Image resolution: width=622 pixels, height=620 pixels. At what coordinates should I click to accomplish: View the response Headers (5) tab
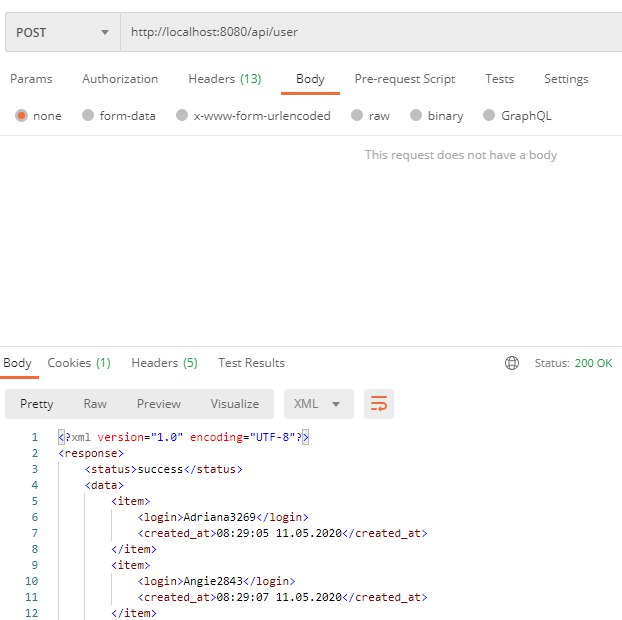click(x=164, y=363)
